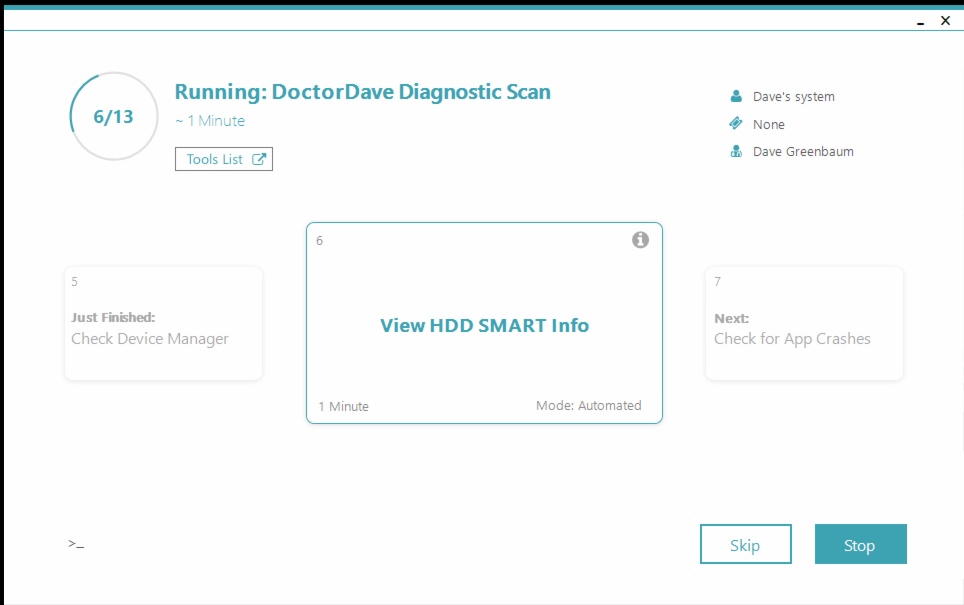Image resolution: width=964 pixels, height=605 pixels.
Task: Open Tools List via the external-link icon
Action: pyautogui.click(x=260, y=158)
